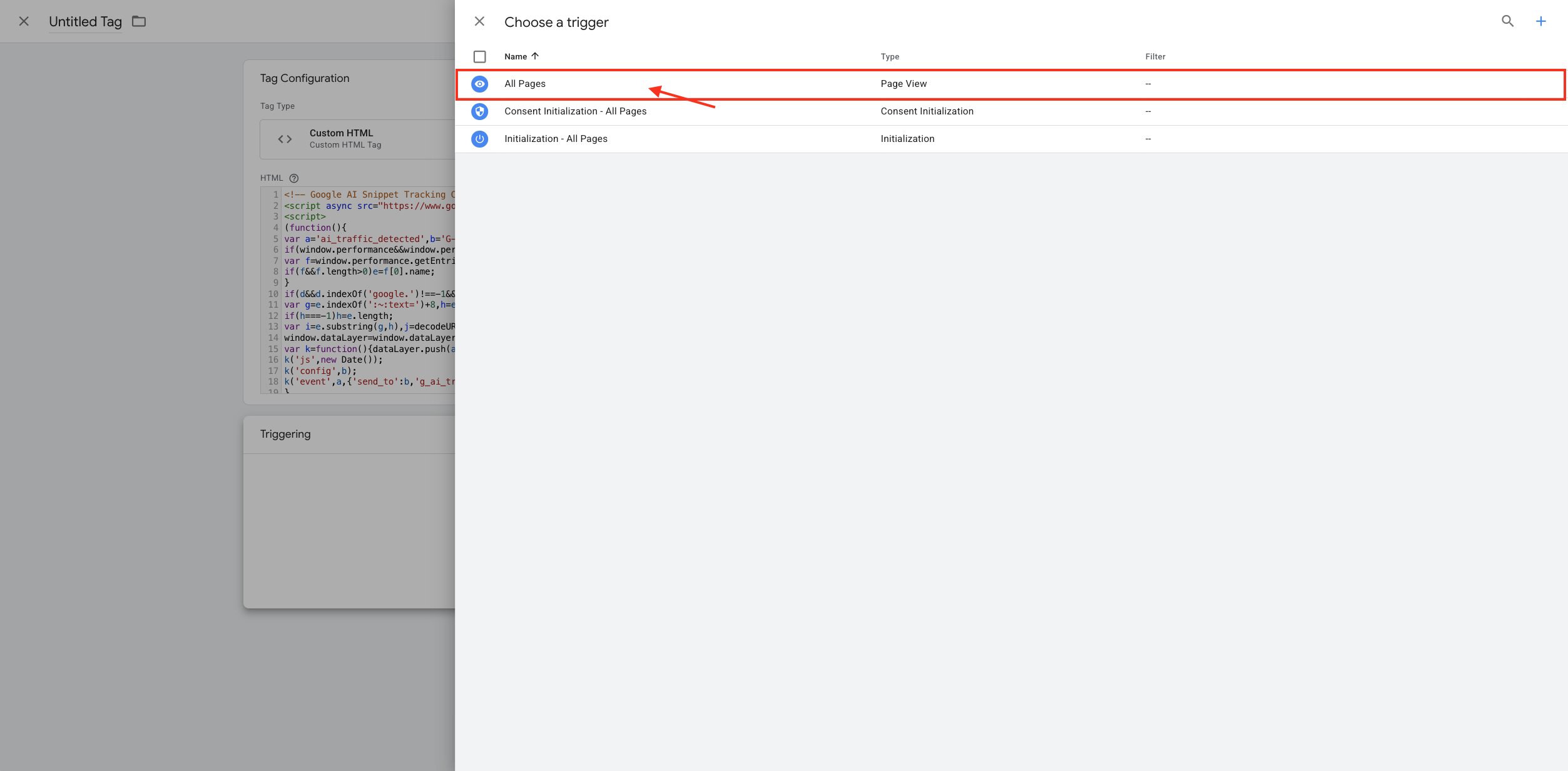The image size is (1568, 771).
Task: Click the Triggering section heading
Action: pos(285,434)
